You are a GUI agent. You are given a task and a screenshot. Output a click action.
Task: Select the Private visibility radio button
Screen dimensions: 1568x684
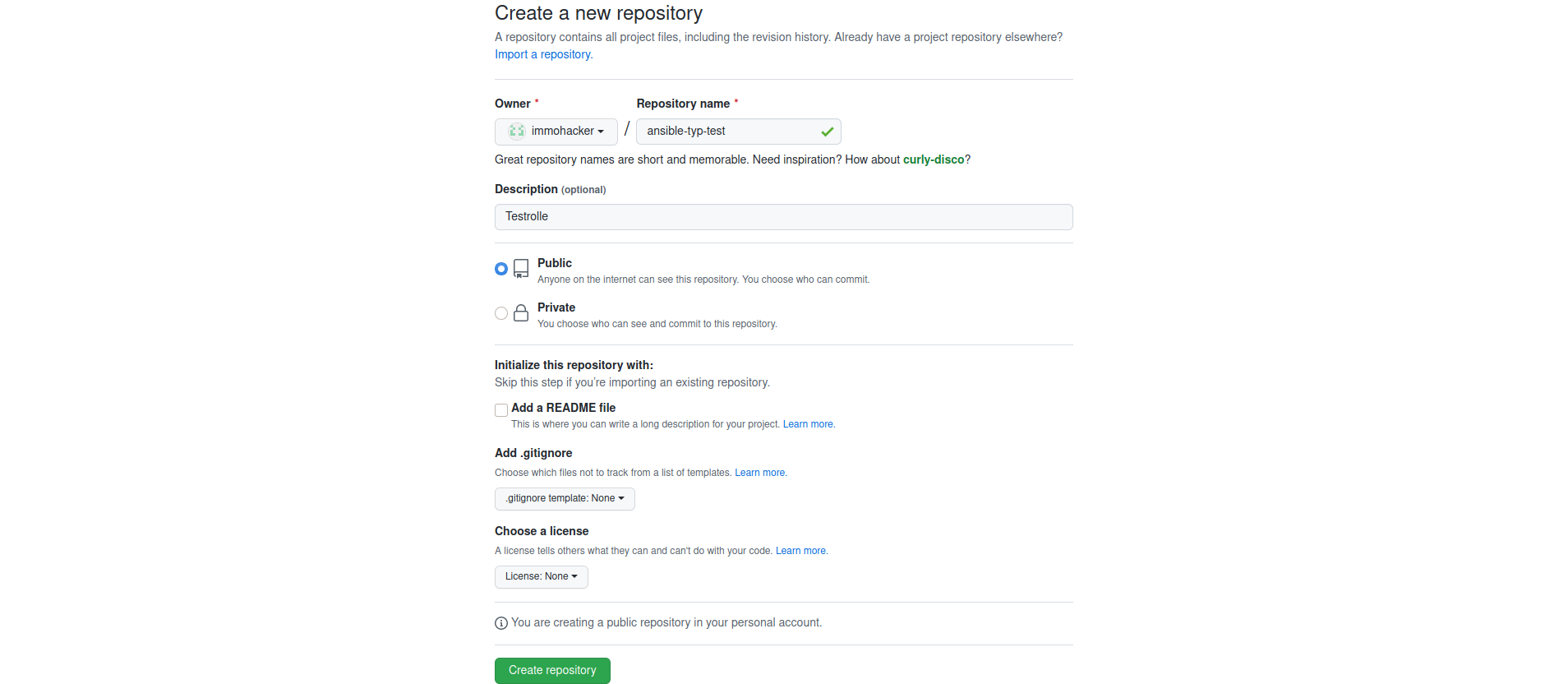click(500, 313)
